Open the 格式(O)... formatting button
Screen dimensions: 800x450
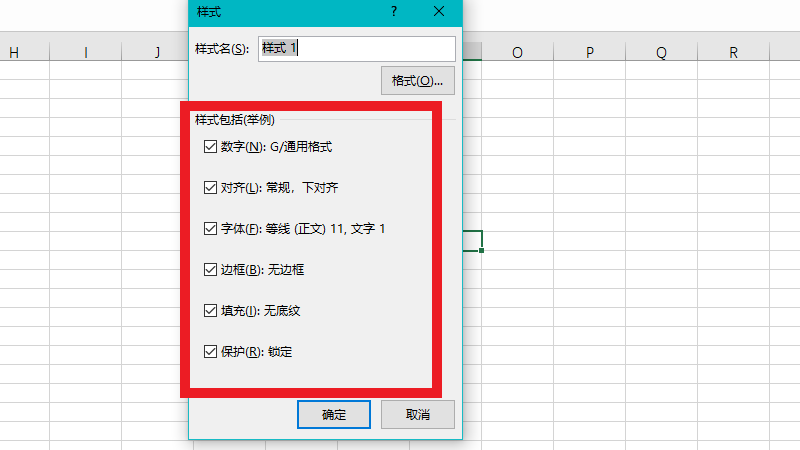point(418,80)
